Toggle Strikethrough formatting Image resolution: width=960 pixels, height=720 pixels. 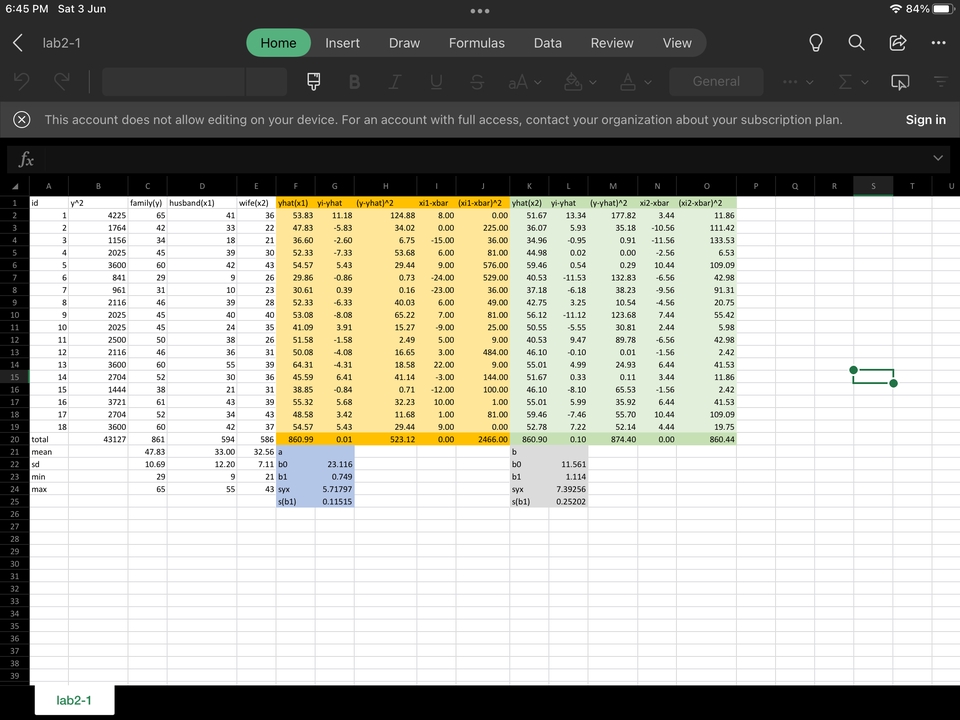(x=477, y=82)
